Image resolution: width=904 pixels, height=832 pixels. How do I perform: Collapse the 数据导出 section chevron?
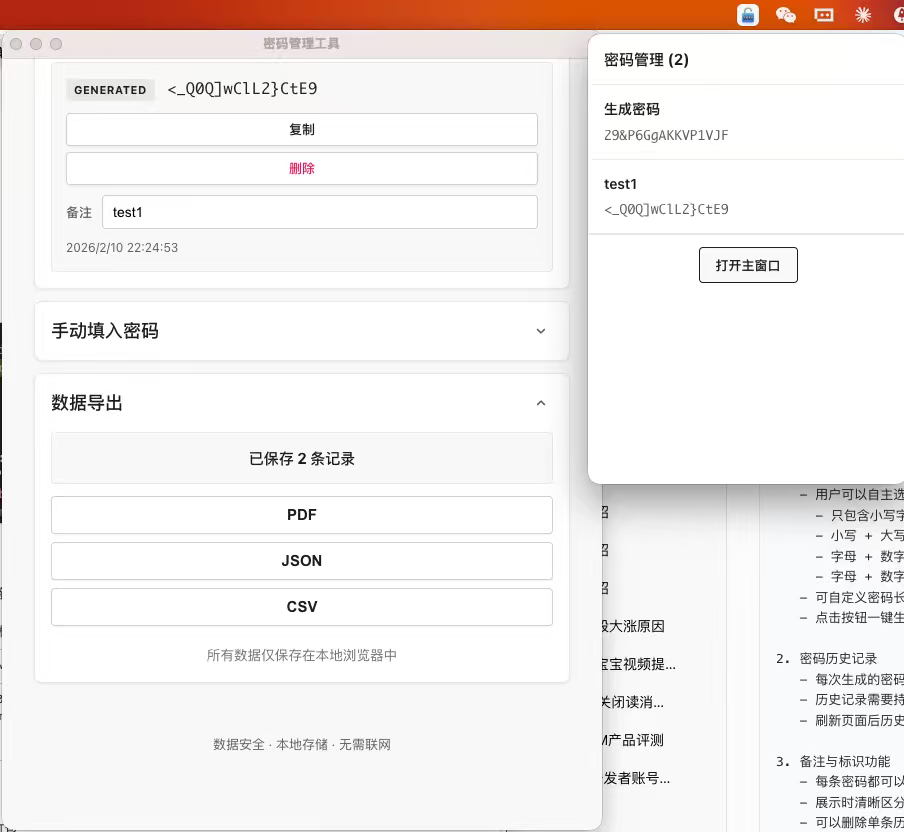coord(541,403)
